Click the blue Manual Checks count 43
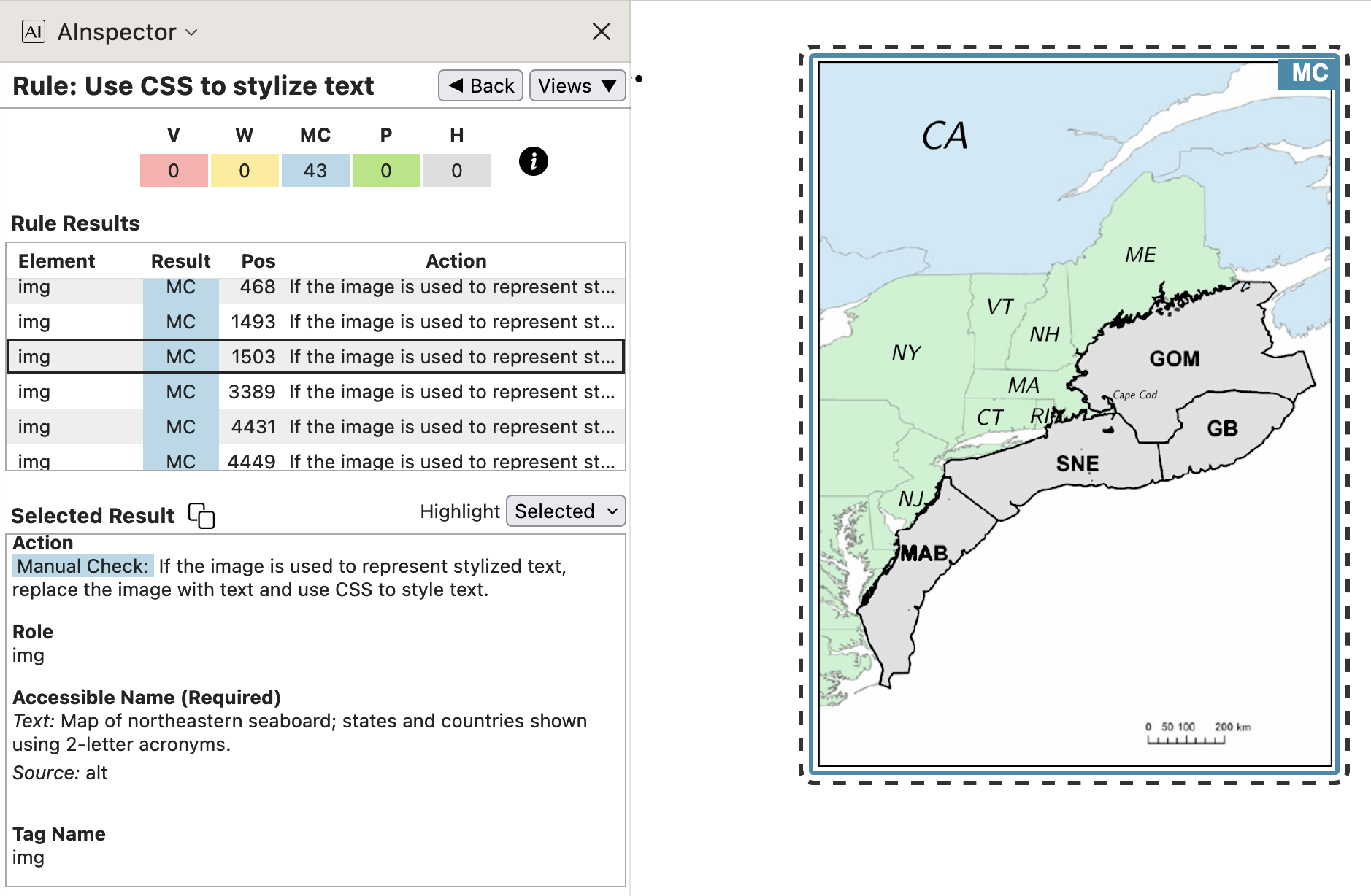 pyautogui.click(x=315, y=171)
